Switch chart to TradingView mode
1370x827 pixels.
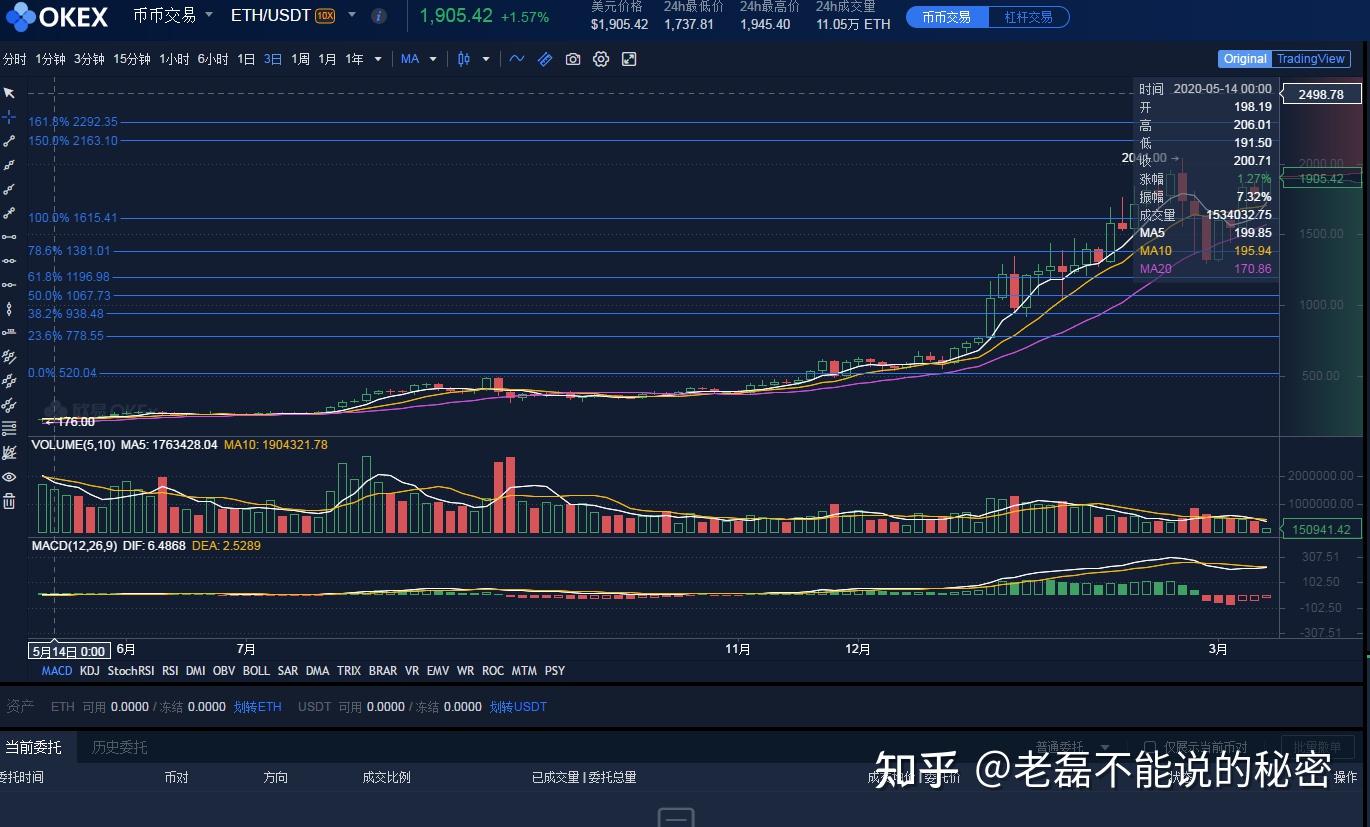[1311, 59]
